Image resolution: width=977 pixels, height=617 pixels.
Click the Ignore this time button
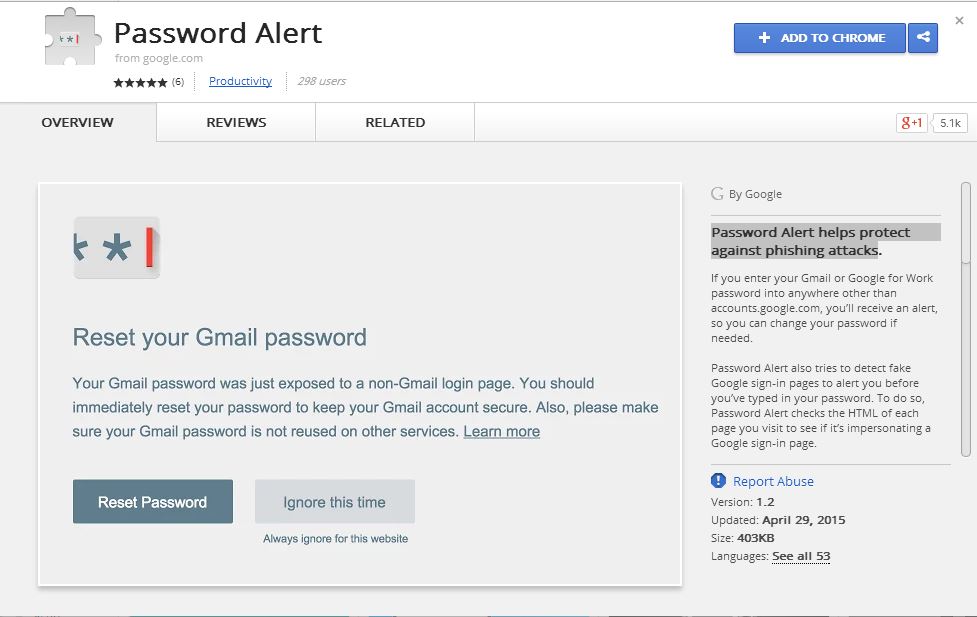click(335, 502)
